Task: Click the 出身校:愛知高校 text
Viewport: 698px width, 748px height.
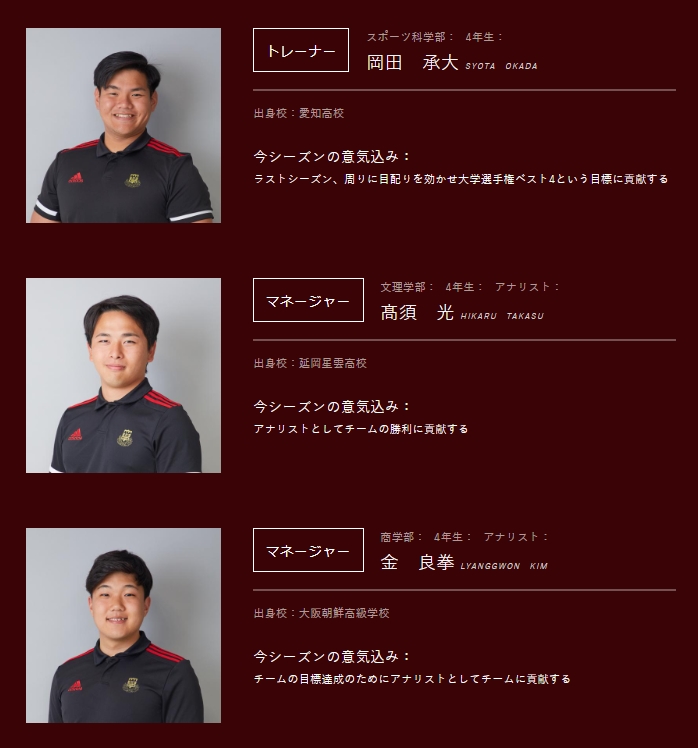Action: point(299,113)
